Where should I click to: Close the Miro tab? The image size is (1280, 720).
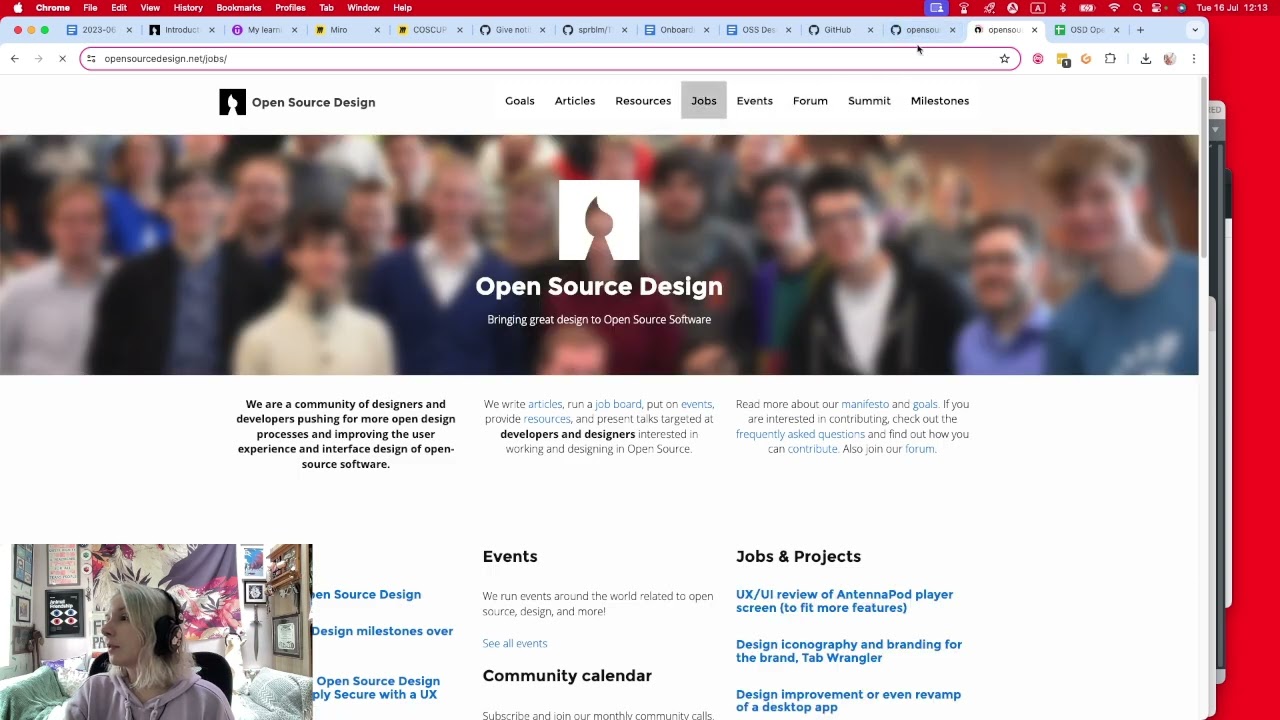(x=377, y=30)
